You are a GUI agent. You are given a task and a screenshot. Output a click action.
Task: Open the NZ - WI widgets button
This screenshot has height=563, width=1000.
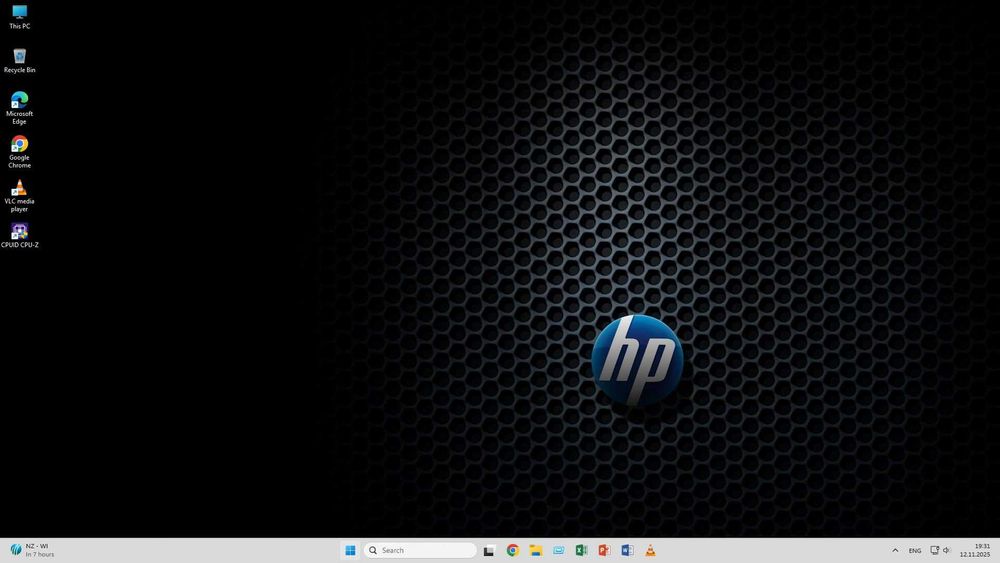click(x=33, y=550)
